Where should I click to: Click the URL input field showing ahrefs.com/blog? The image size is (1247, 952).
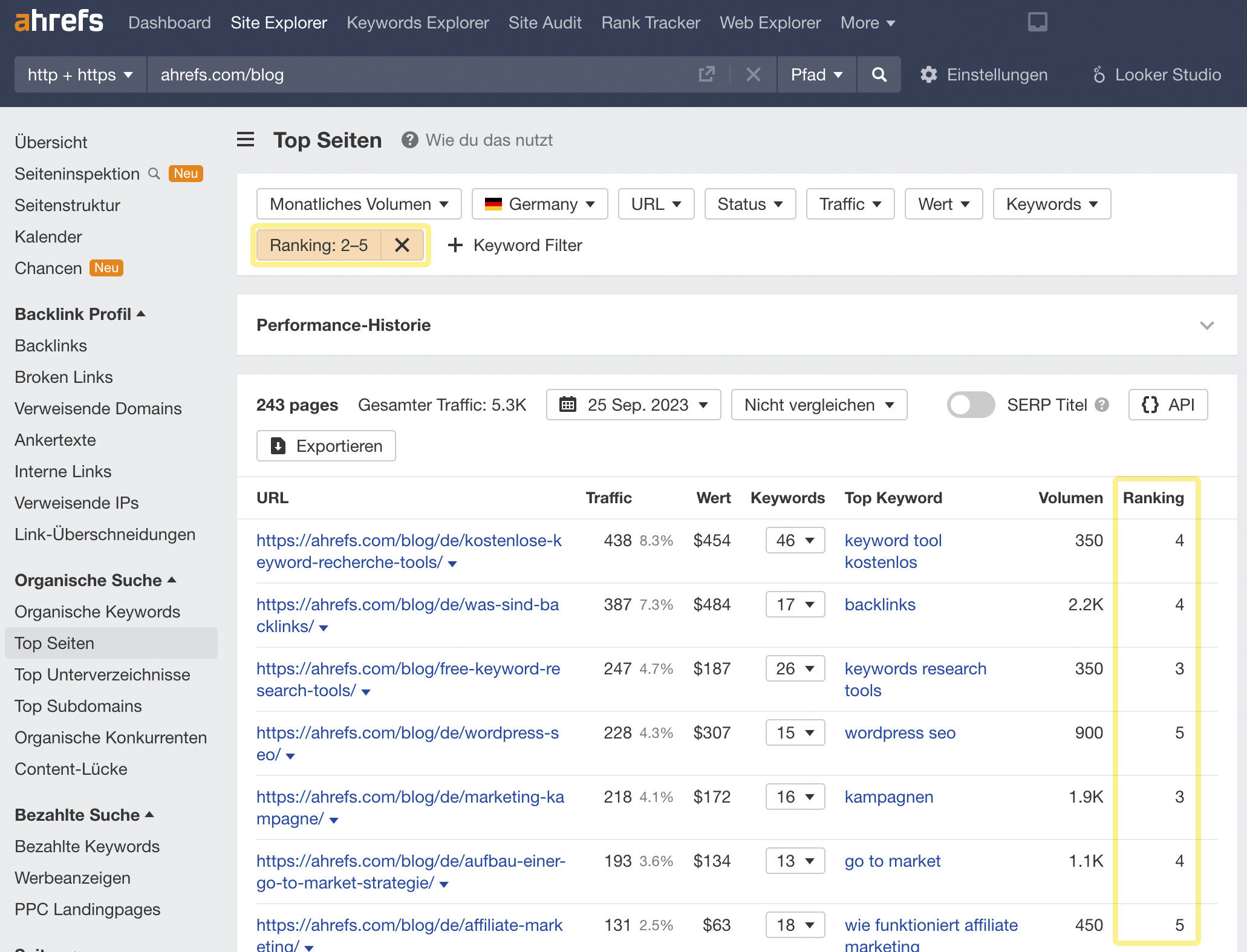(x=363, y=74)
